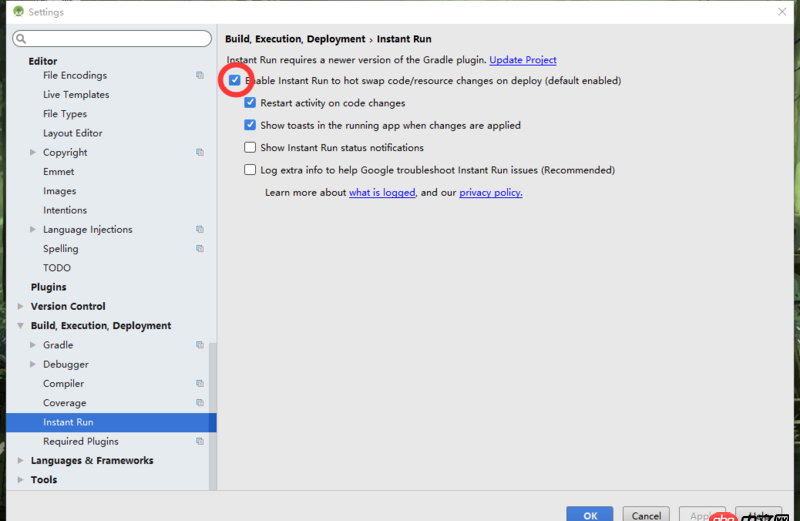Click the Editor section heading
800x521 pixels.
(43, 61)
